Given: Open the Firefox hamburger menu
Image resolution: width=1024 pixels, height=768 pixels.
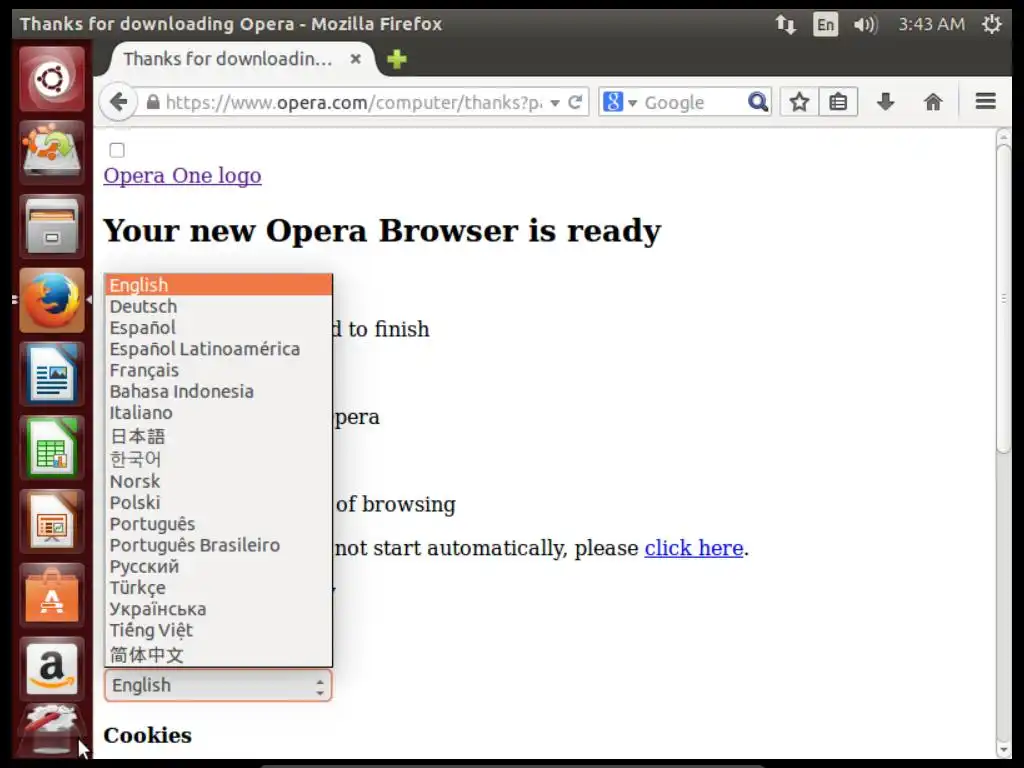Looking at the screenshot, I should (985, 101).
